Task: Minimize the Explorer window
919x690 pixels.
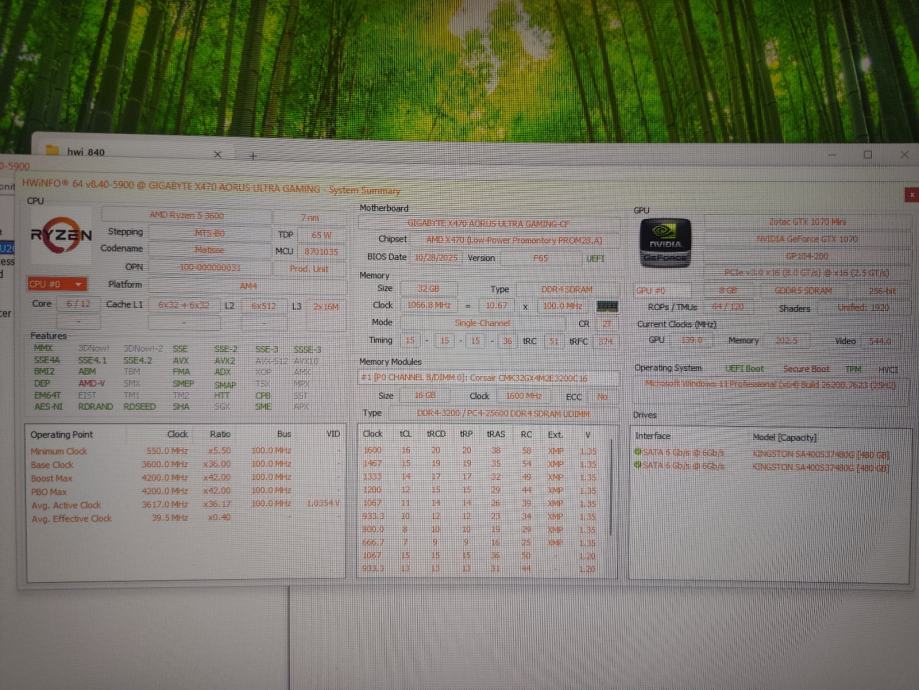Action: click(x=833, y=155)
